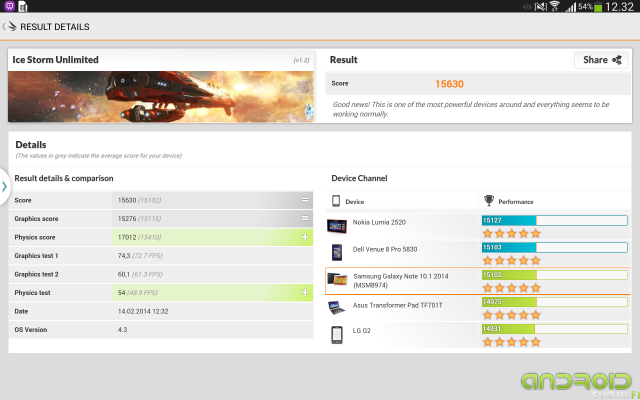Select the Nokia Lumia 2520 thumbnail
Image resolution: width=640 pixels, height=400 pixels.
click(337, 226)
